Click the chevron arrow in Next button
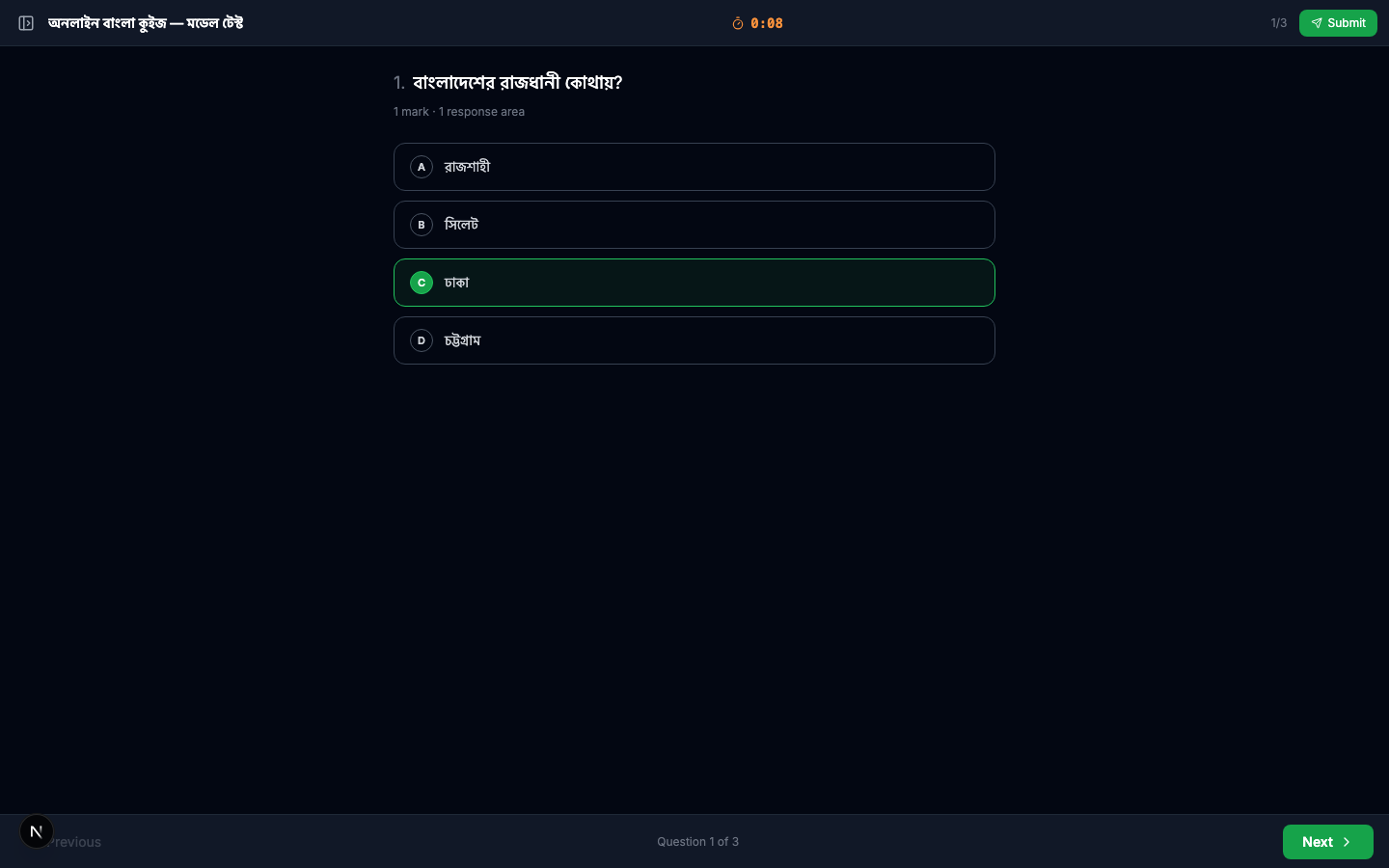 (x=1347, y=842)
